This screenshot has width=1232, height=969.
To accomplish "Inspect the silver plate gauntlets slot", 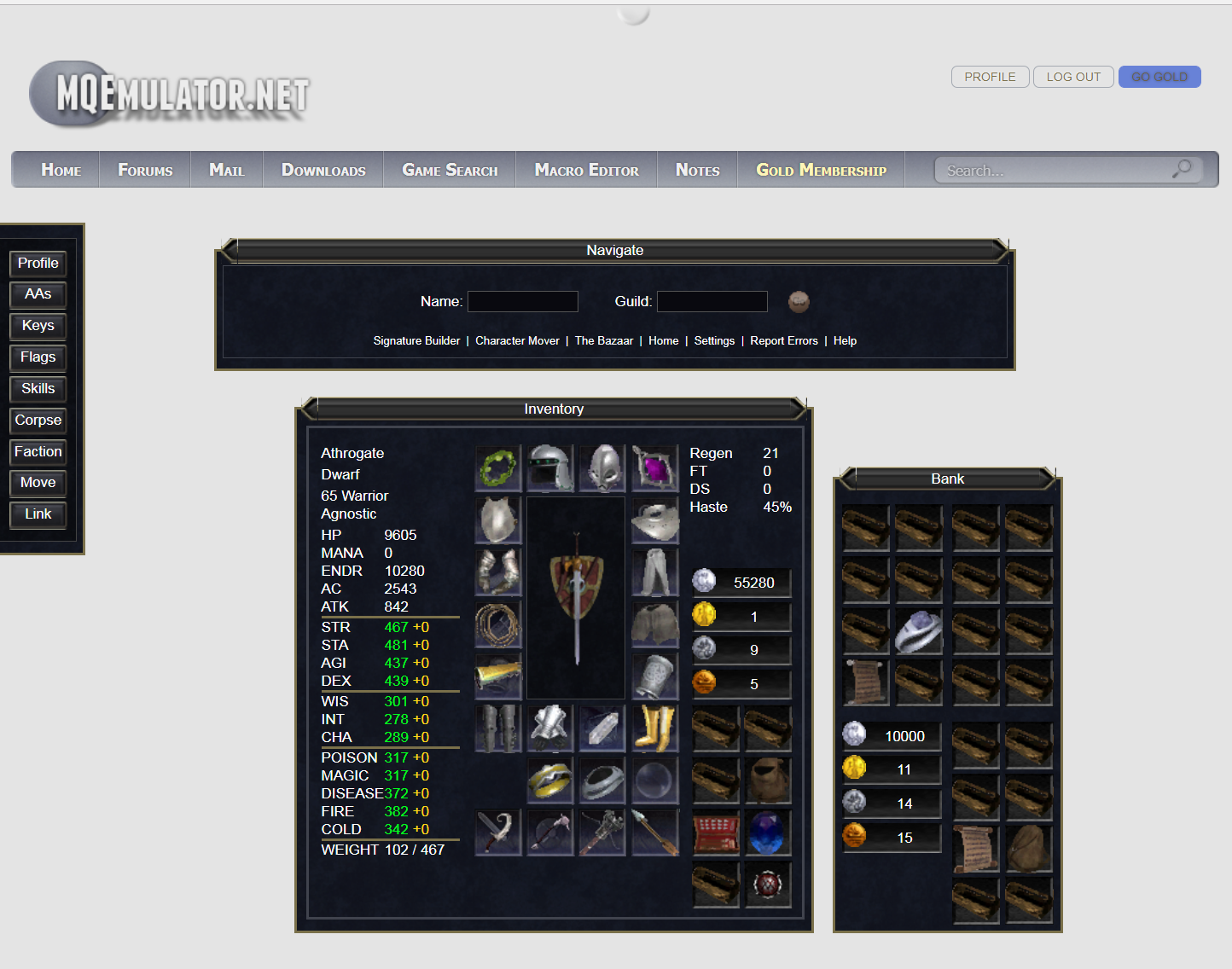I will 550,728.
